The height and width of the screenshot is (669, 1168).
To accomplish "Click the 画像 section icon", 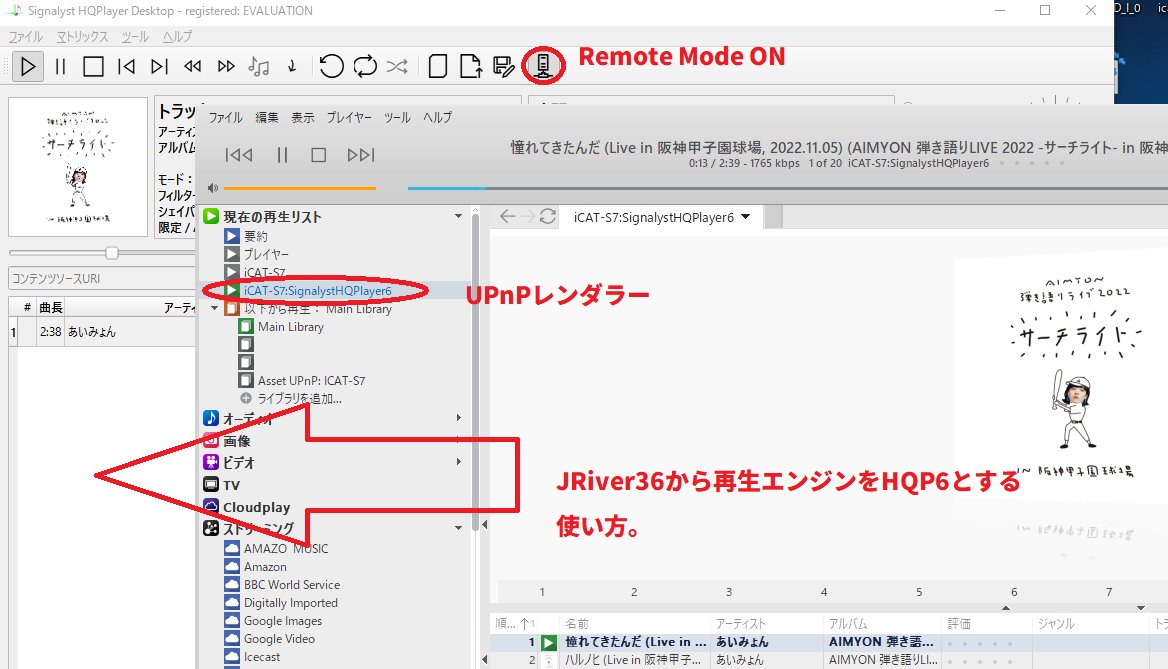I will pyautogui.click(x=211, y=440).
